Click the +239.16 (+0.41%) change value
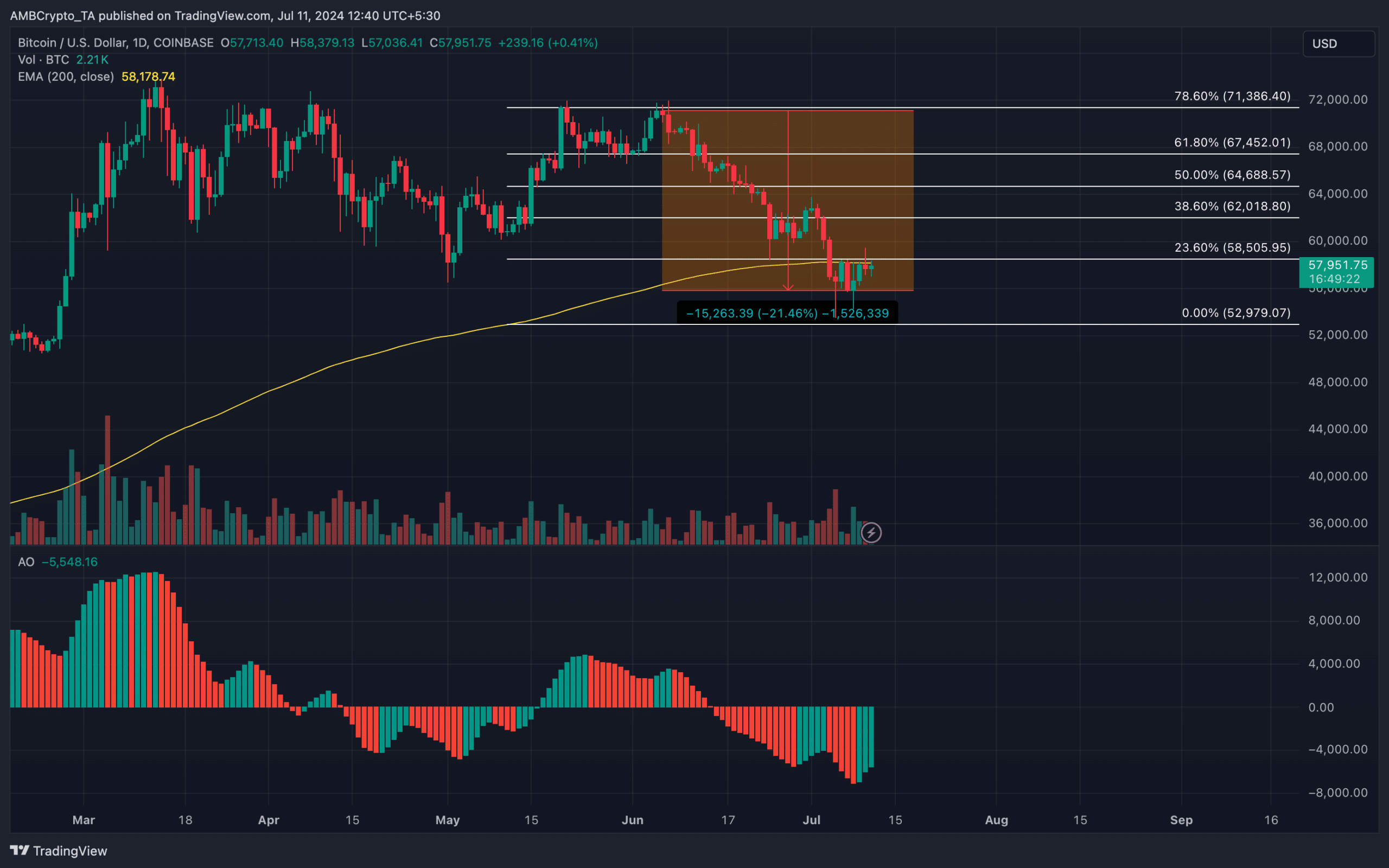This screenshot has width=1389, height=868. (x=548, y=43)
